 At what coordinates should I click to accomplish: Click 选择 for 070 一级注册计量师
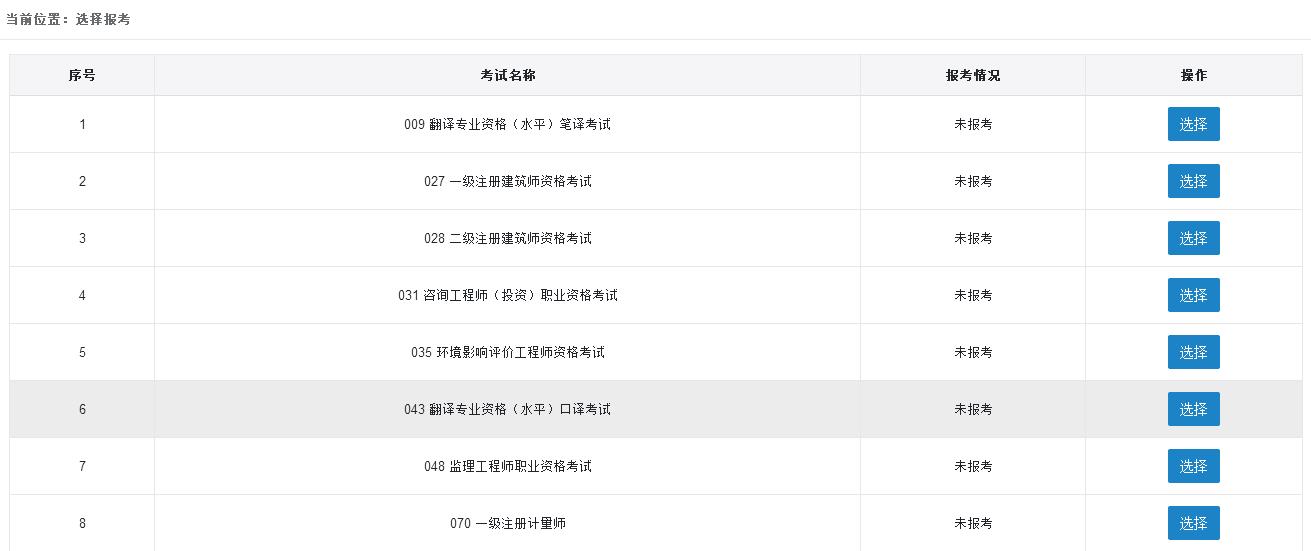[x=1193, y=523]
